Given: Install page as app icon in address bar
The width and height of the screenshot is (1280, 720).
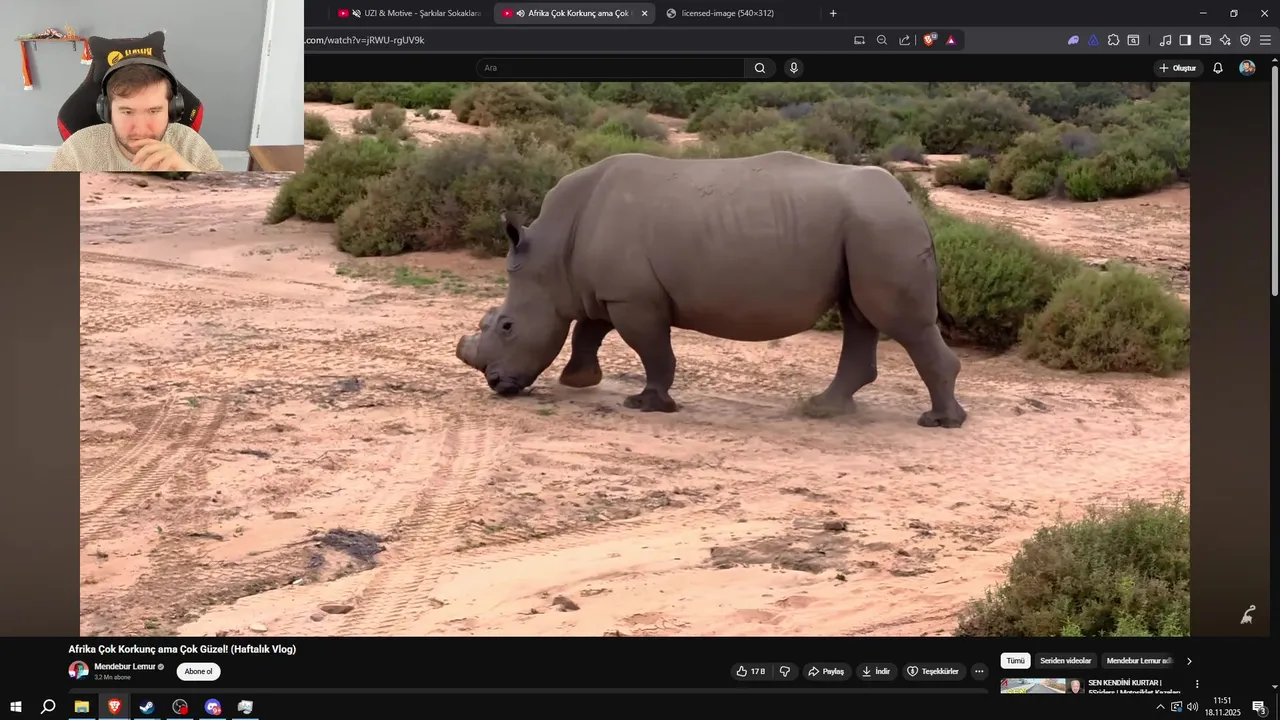Looking at the screenshot, I should tap(859, 40).
